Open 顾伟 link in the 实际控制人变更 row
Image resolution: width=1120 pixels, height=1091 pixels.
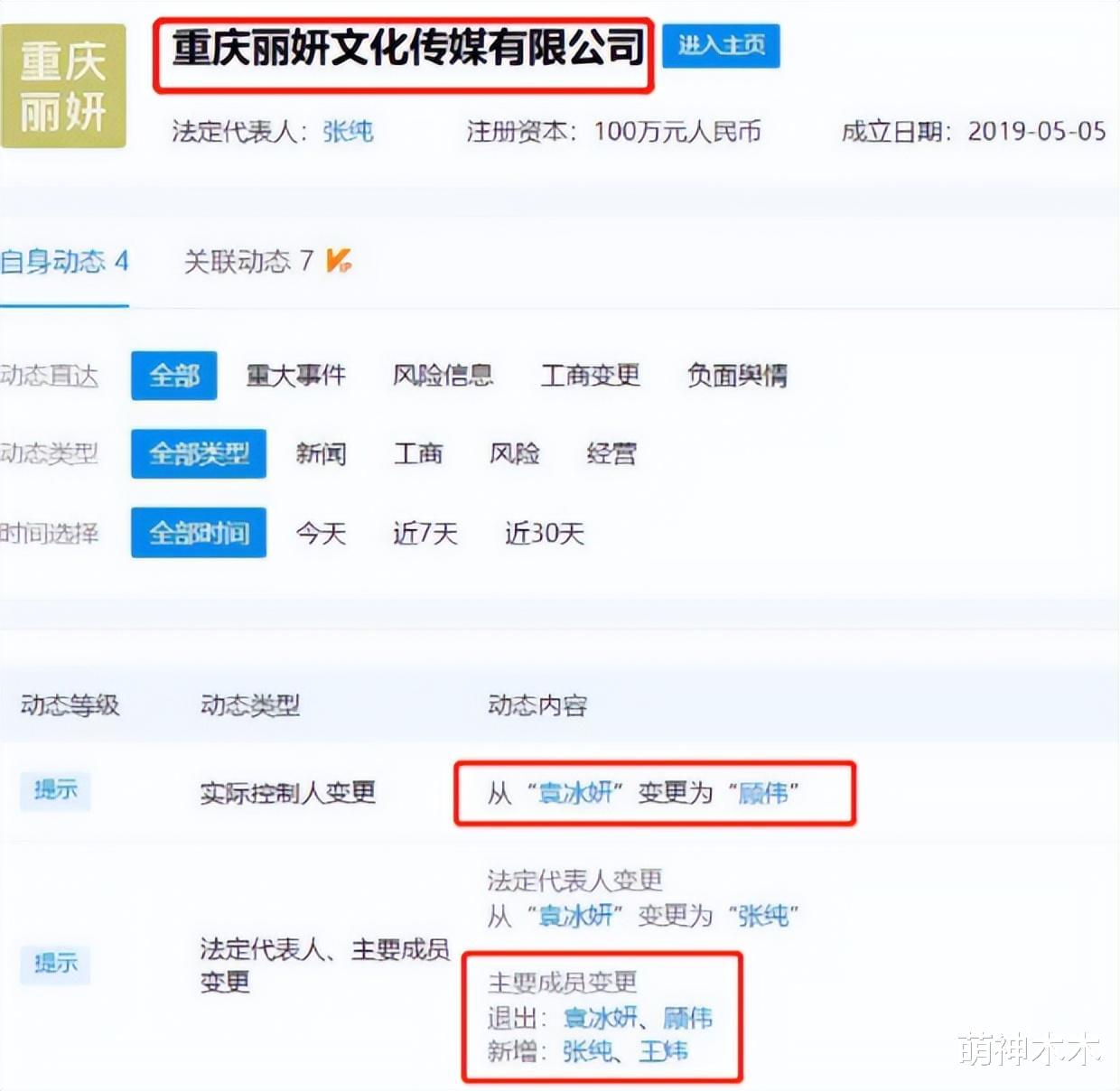(763, 793)
